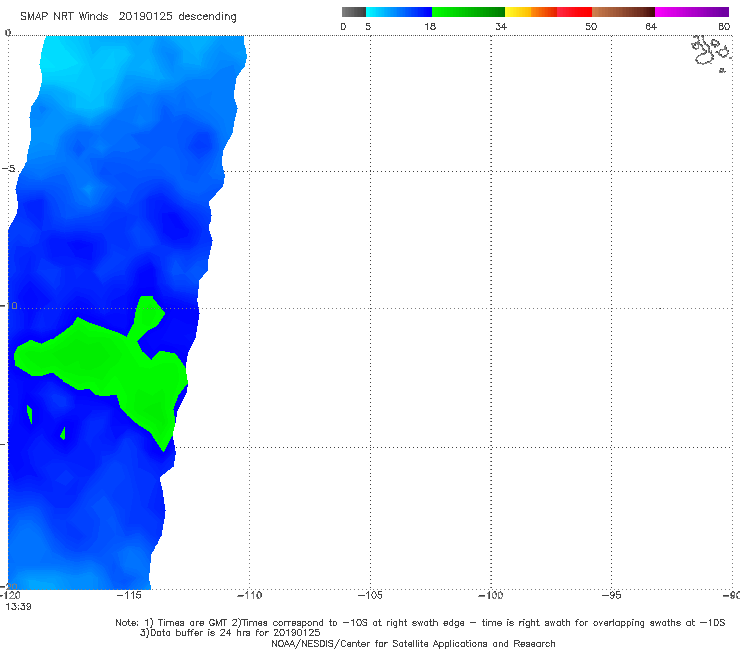Click the 'SMAP NRT Winds 20190125 descending' title

pyautogui.click(x=128, y=17)
